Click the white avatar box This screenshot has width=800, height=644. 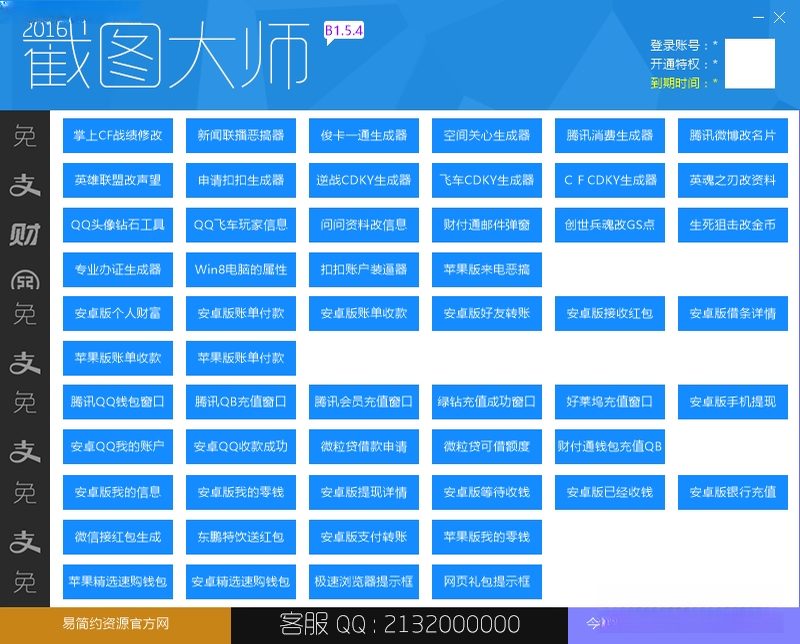749,64
